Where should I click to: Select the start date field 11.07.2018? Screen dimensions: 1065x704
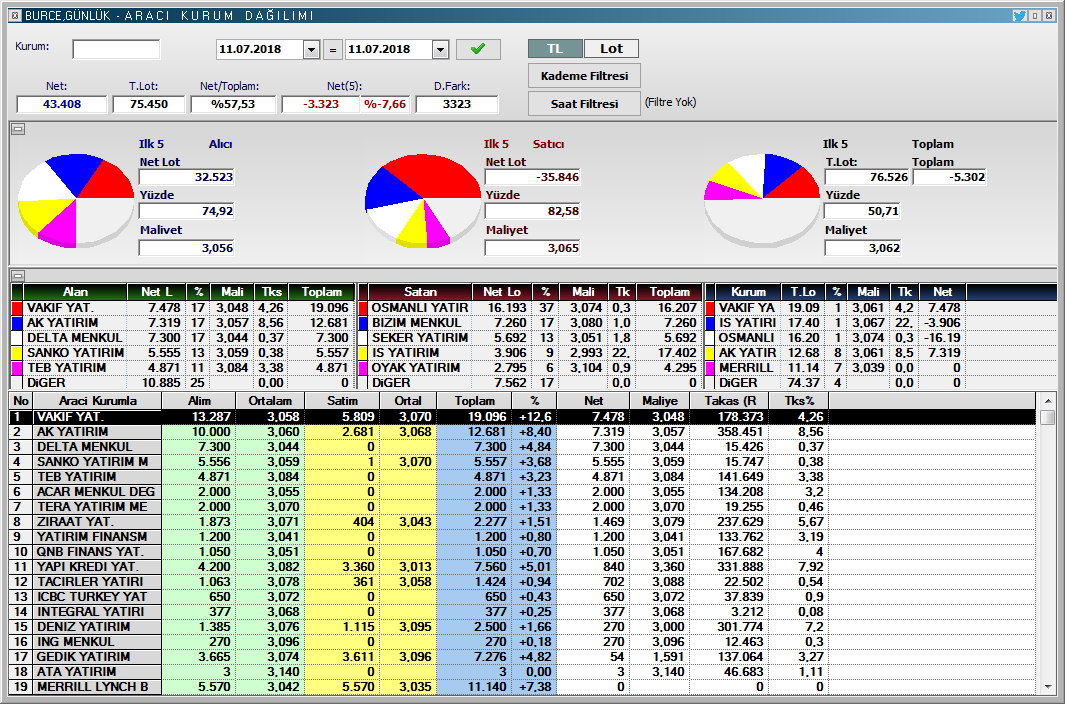(259, 50)
